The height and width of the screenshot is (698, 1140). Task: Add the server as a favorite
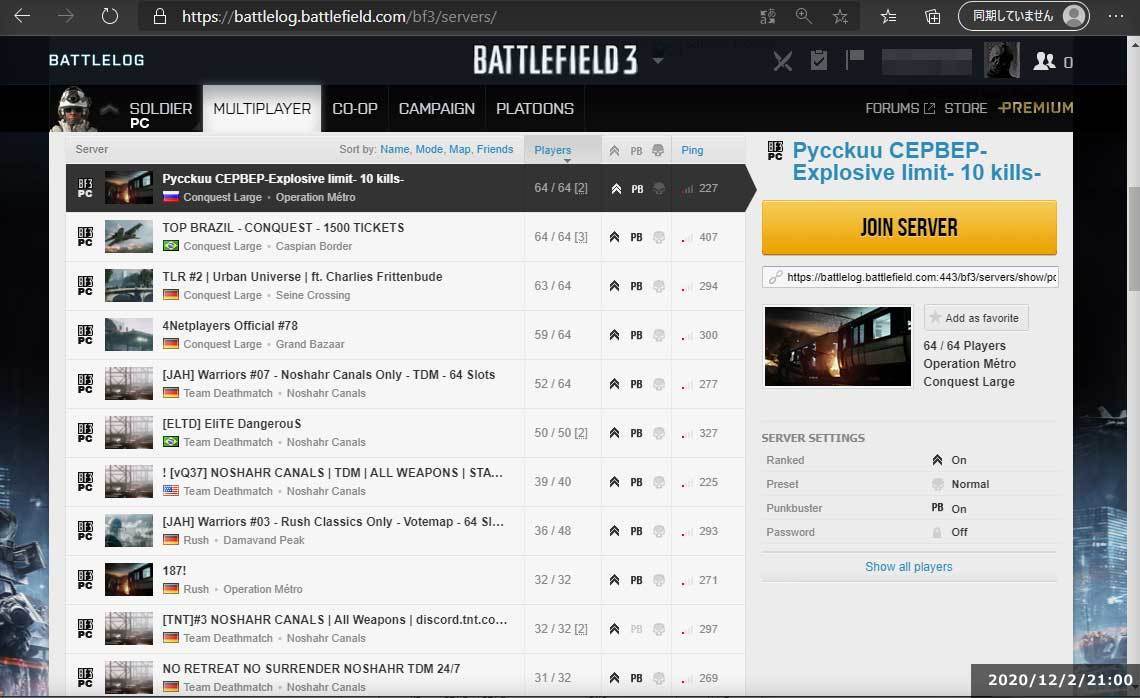(976, 318)
